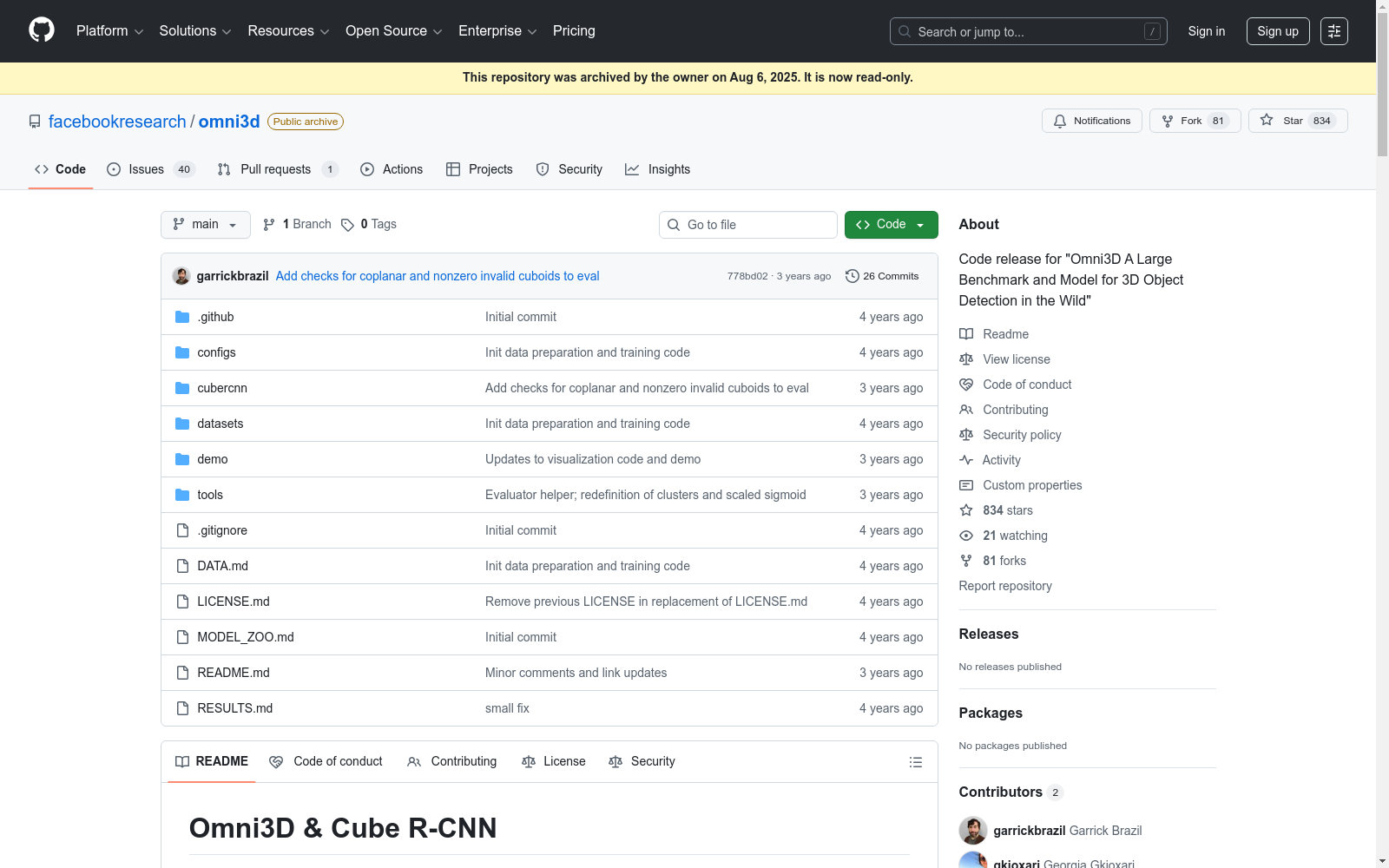Viewport: 1389px width, 868px height.
Task: Expand the Enterprise menu
Action: click(x=497, y=31)
